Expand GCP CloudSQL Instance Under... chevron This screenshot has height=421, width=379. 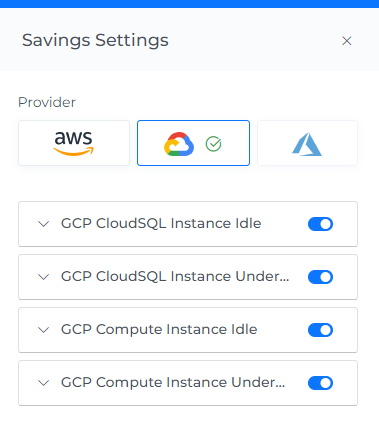click(x=44, y=277)
